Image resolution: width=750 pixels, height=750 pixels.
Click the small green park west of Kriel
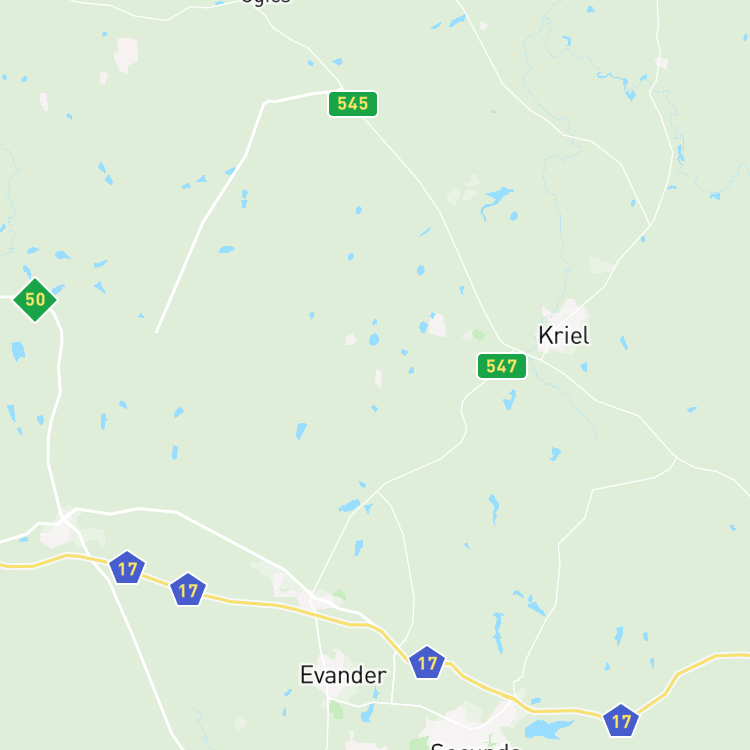click(478, 334)
